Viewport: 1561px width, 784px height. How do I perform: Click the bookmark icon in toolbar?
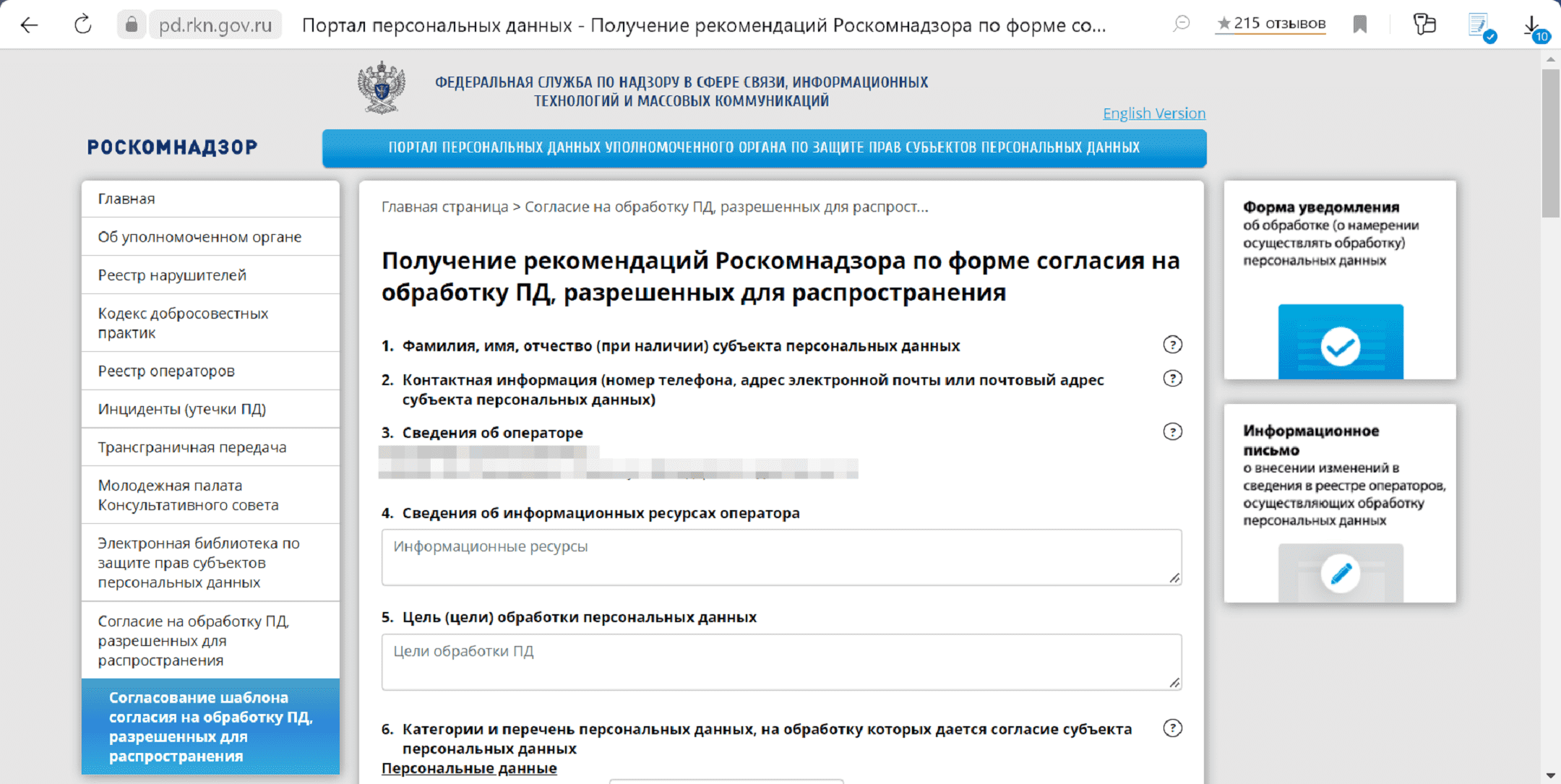pyautogui.click(x=1359, y=25)
